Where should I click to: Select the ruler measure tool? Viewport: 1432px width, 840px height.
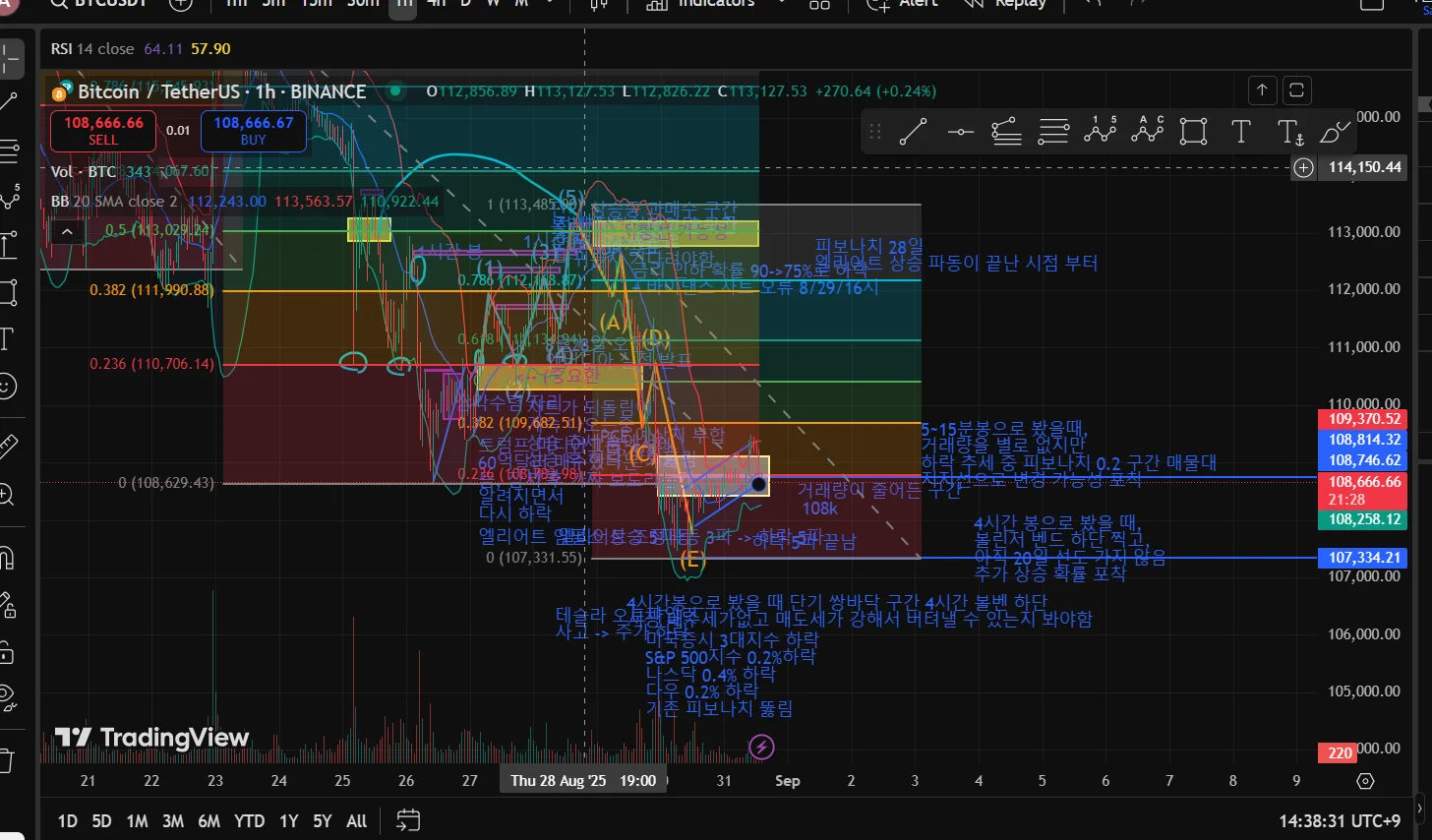tap(7, 446)
